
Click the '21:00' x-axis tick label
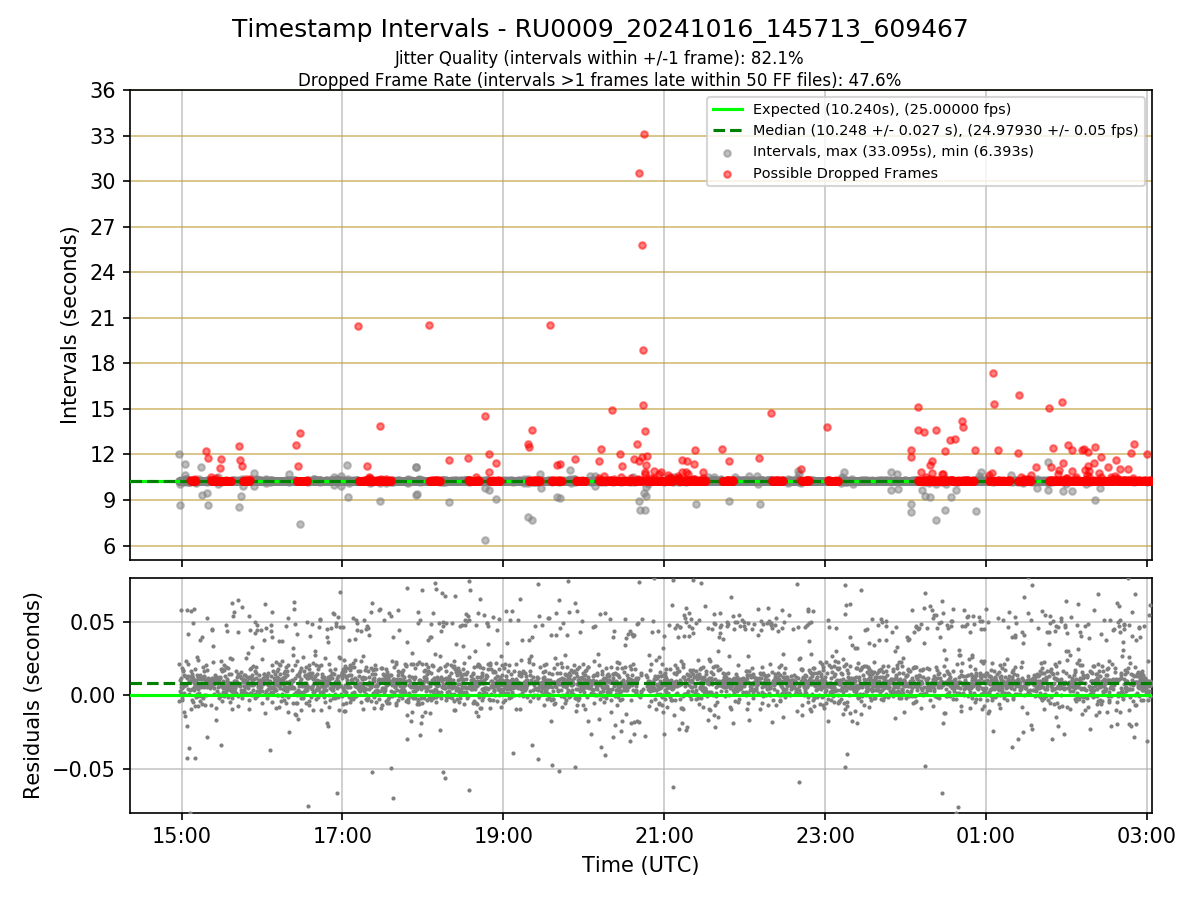[664, 835]
